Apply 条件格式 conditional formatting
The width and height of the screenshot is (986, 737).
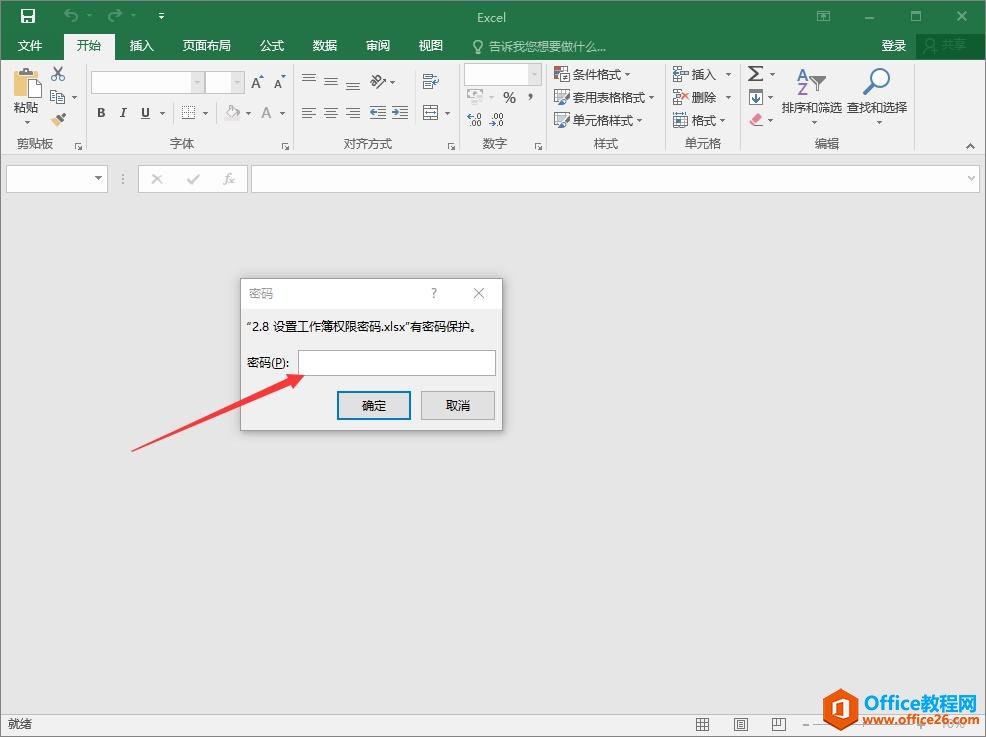[x=594, y=73]
